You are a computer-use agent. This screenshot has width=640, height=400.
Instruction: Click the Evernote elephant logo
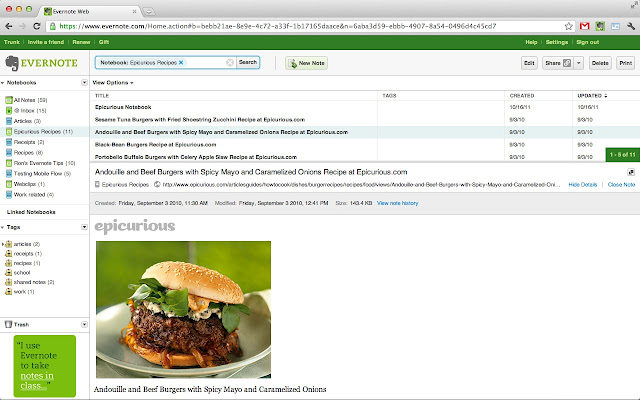(x=12, y=62)
